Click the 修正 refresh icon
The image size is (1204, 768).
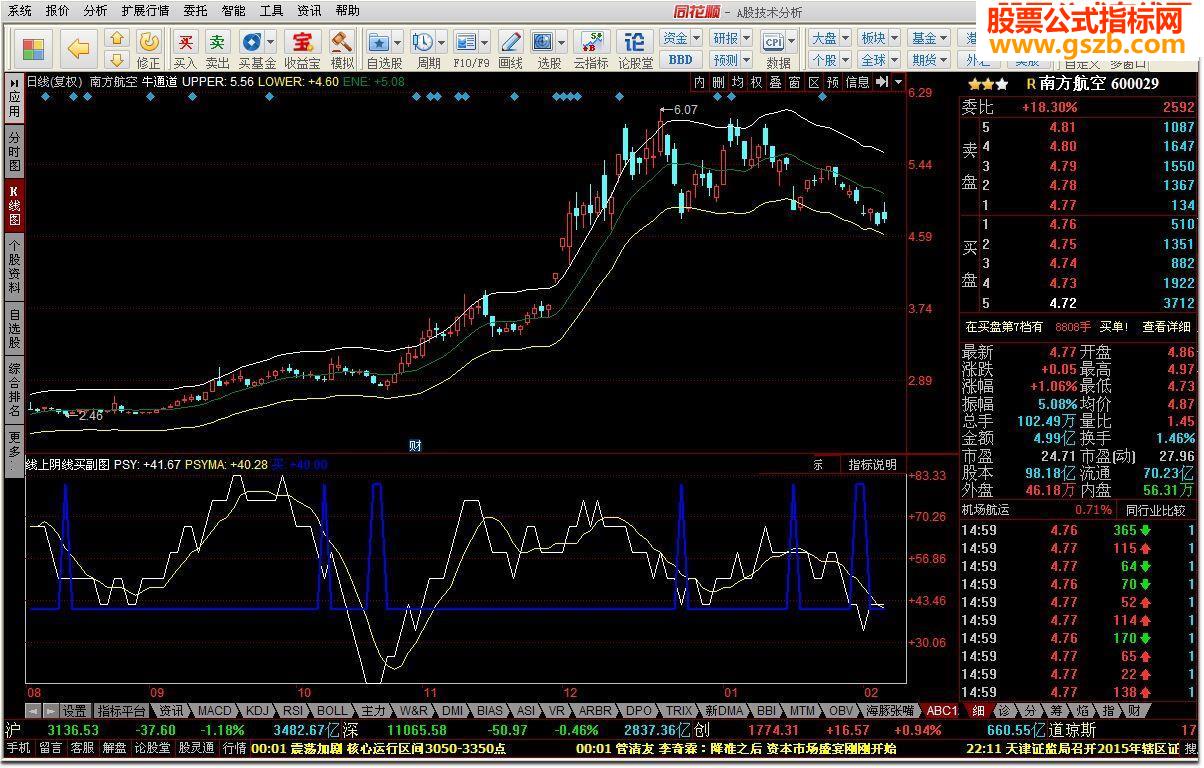click(148, 42)
